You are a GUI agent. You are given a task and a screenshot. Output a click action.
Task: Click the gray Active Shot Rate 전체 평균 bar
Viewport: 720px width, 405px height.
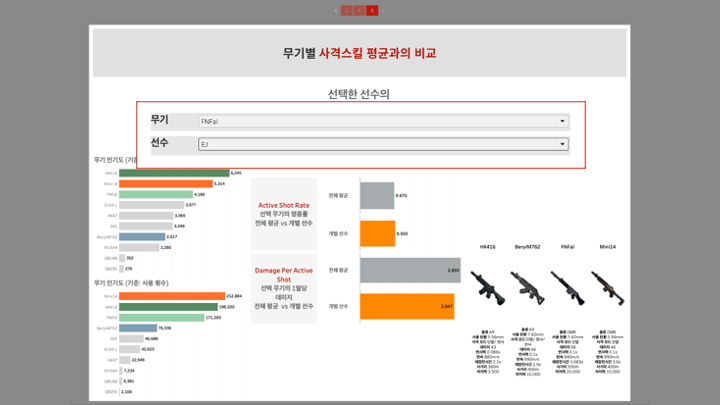(x=377, y=196)
